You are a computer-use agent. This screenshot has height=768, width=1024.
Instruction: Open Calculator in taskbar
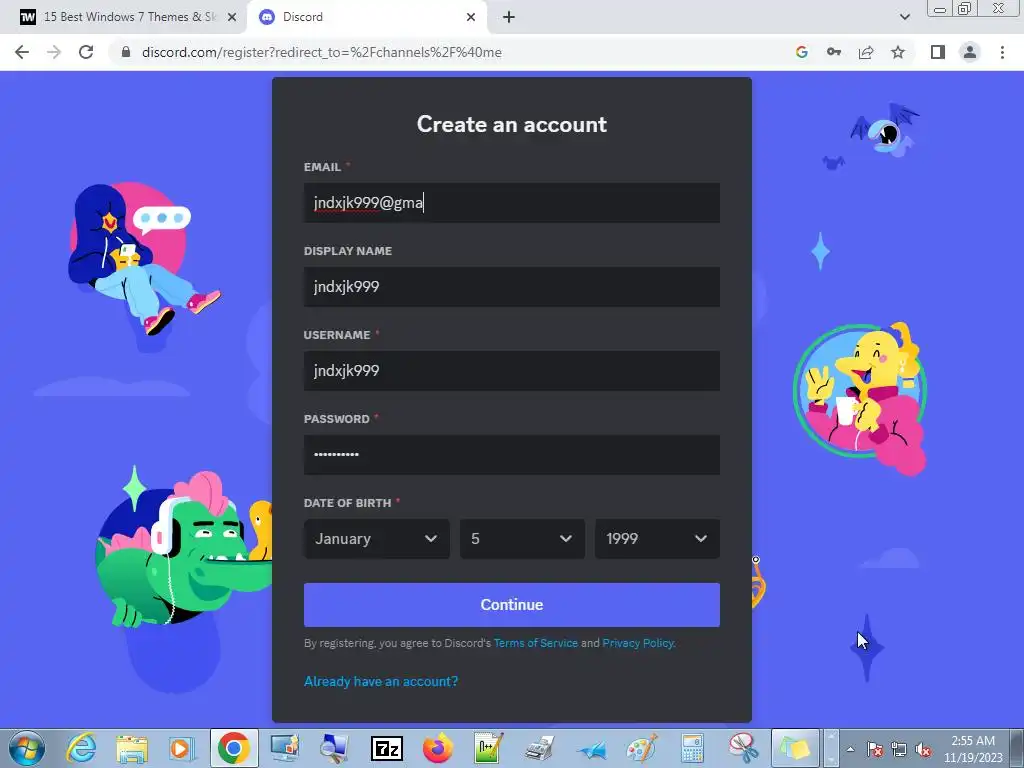point(692,748)
